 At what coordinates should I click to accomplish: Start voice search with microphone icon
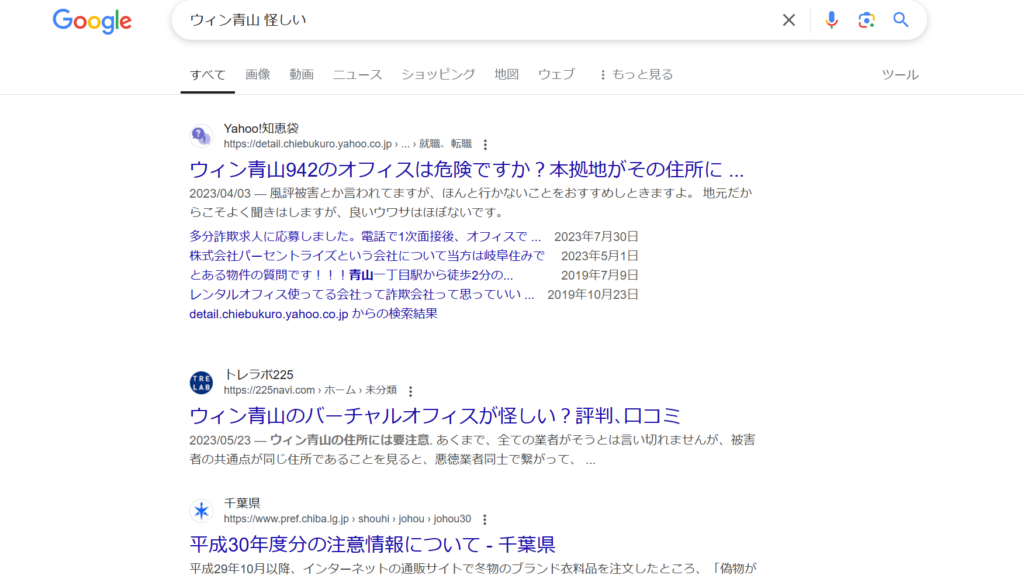831,20
